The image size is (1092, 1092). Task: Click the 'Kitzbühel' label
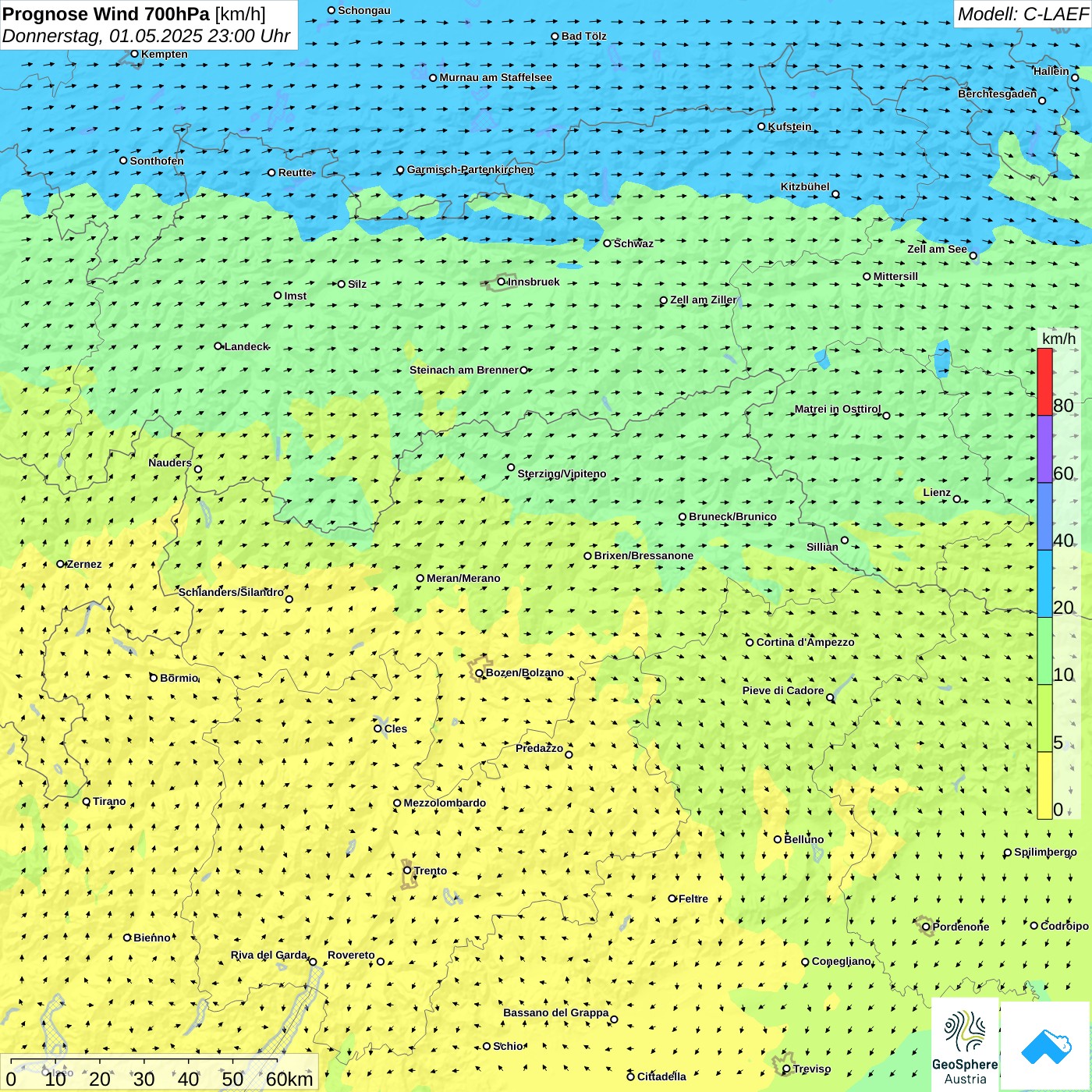[x=805, y=186]
